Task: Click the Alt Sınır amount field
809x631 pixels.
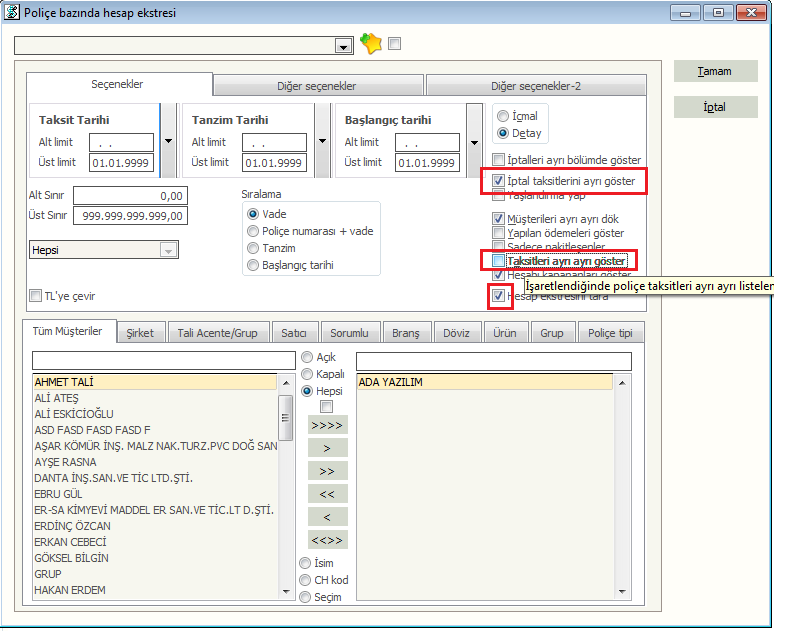Action: (x=129, y=196)
